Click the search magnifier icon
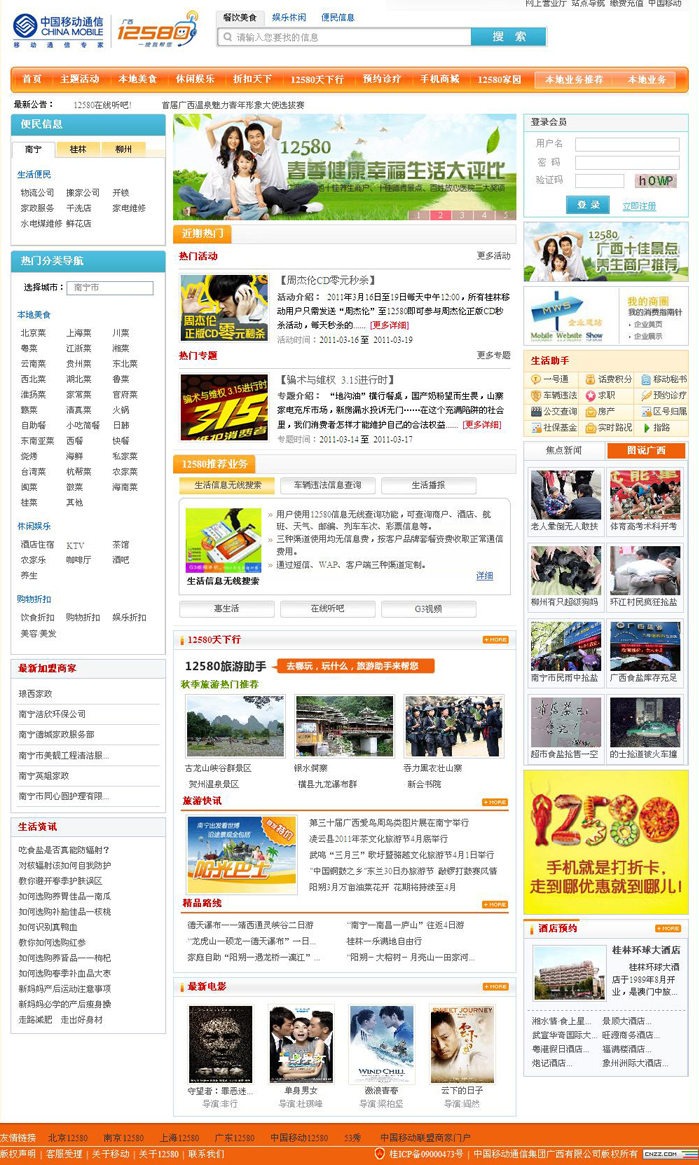Screen dimensions: 699x1165 (x=227, y=37)
